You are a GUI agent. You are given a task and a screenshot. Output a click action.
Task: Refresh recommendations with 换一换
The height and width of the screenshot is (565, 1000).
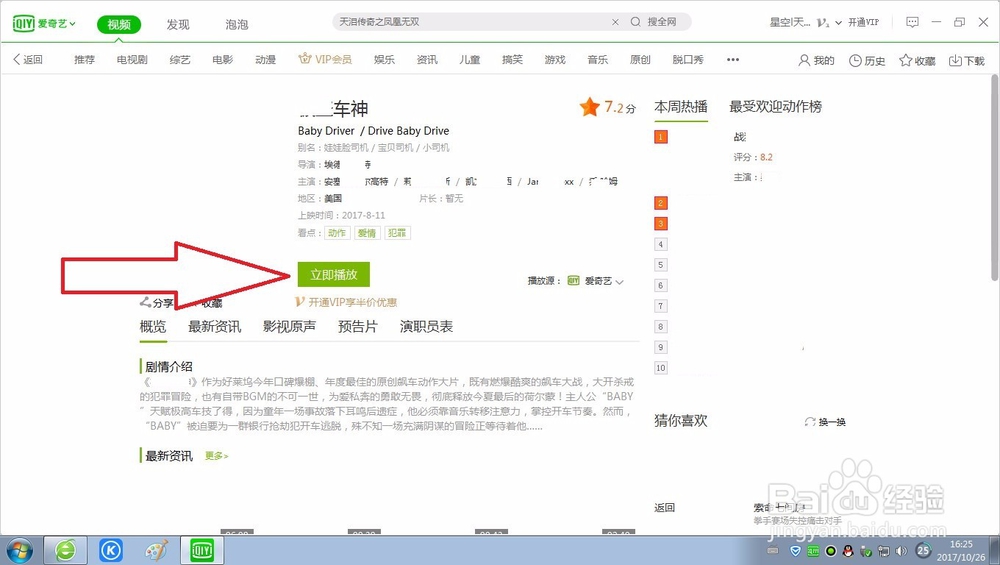coord(825,422)
